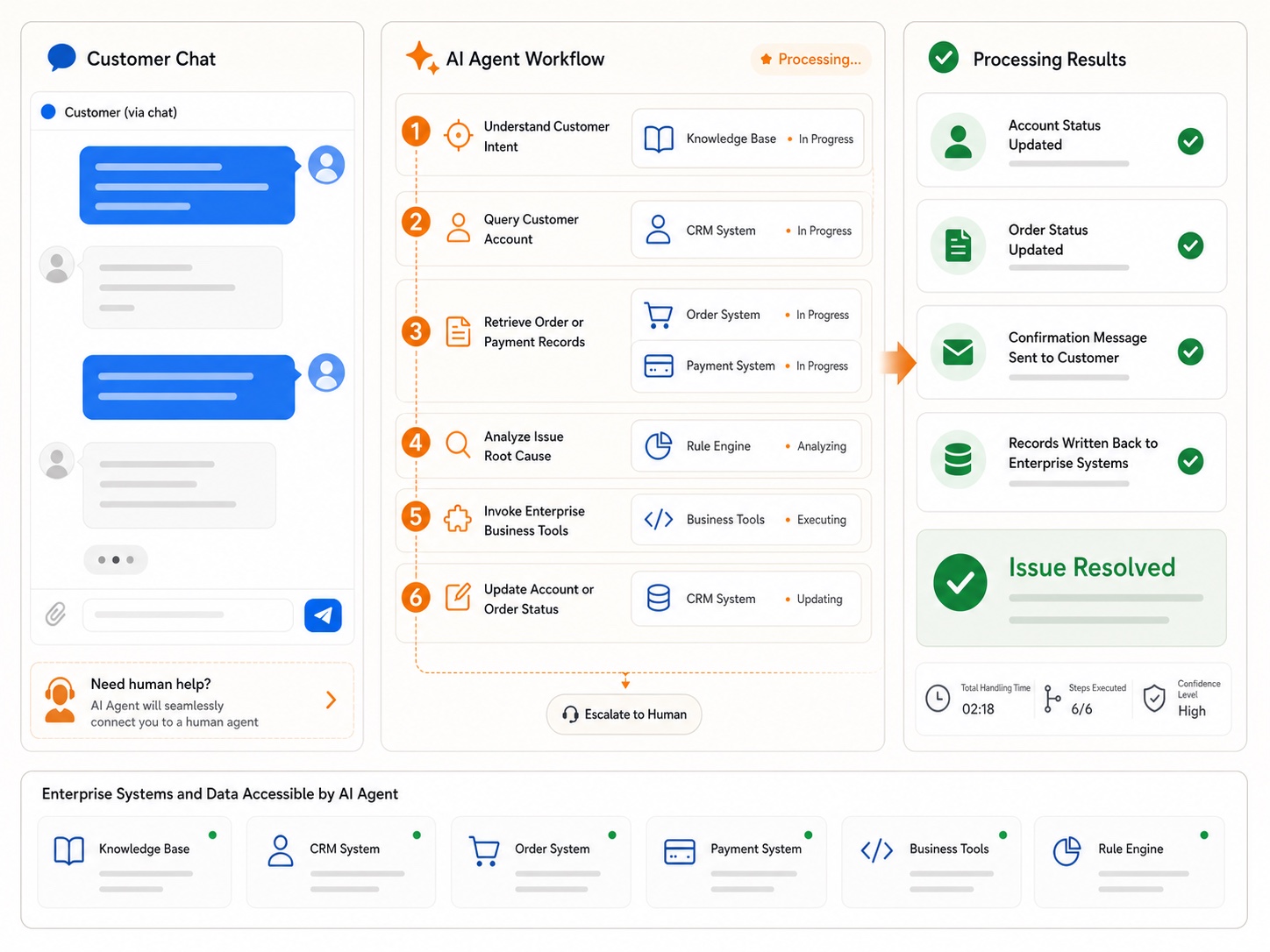Click the Issue Resolved large checkmark
Image resolution: width=1270 pixels, height=952 pixels.
(x=960, y=582)
